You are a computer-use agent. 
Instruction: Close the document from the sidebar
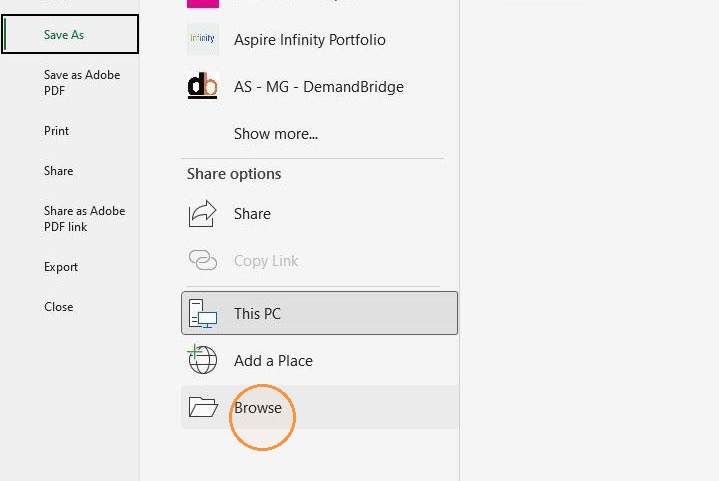click(58, 307)
